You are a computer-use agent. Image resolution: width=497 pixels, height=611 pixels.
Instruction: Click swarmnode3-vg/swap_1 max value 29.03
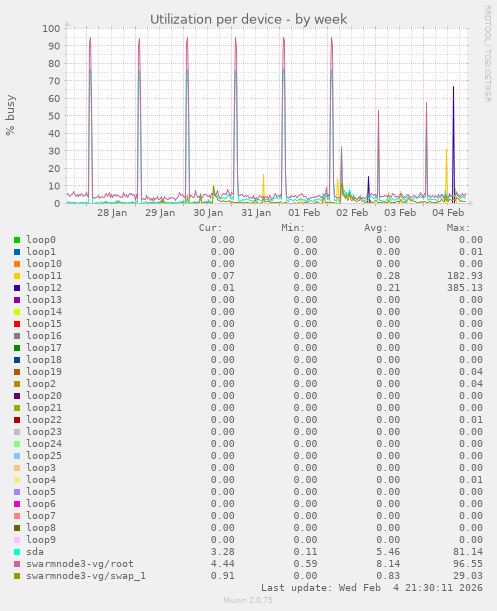[468, 576]
